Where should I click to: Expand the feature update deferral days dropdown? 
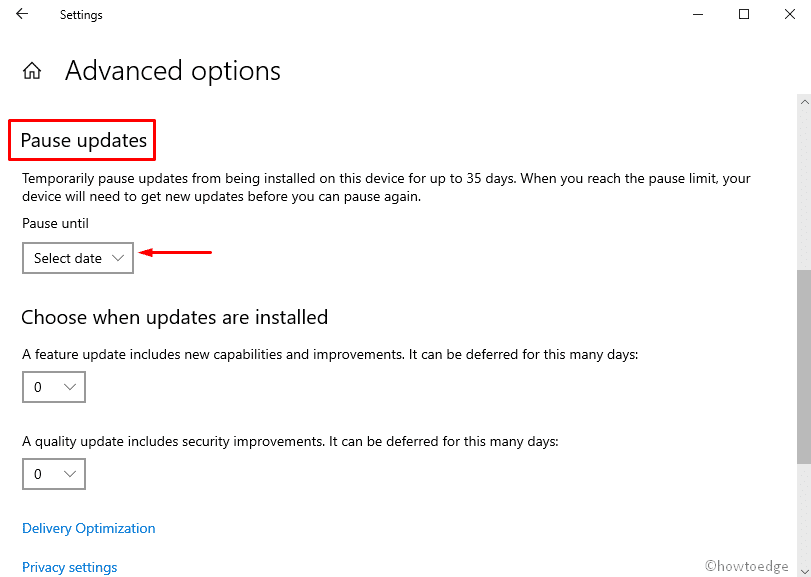pos(54,387)
